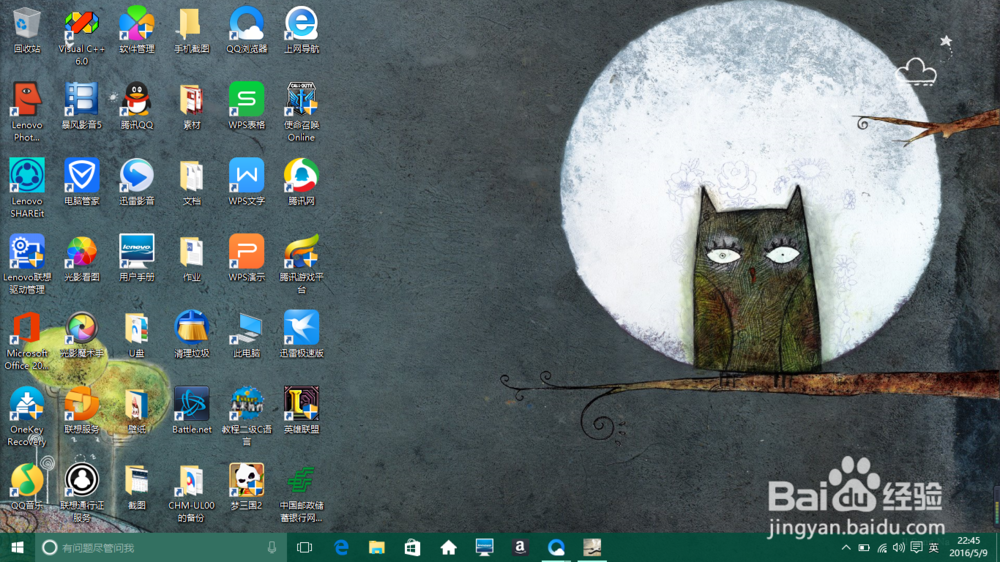Open battery status in system tray
This screenshot has width=1000, height=562.
click(x=864, y=547)
